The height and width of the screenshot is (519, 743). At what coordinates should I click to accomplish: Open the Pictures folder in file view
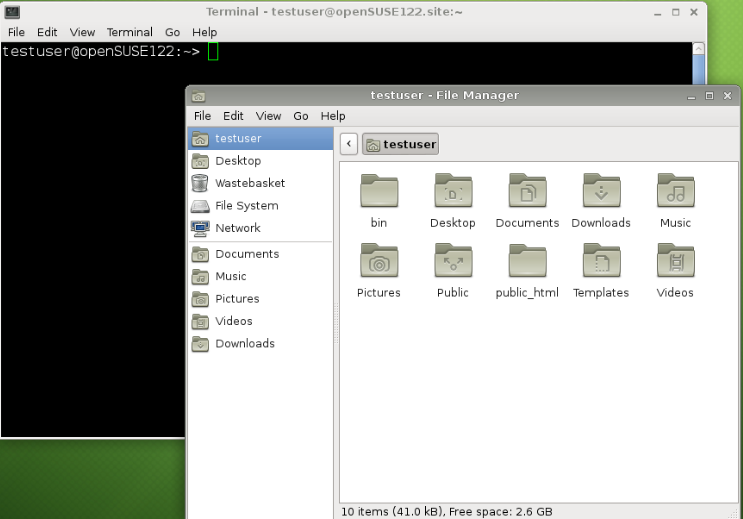click(x=379, y=260)
